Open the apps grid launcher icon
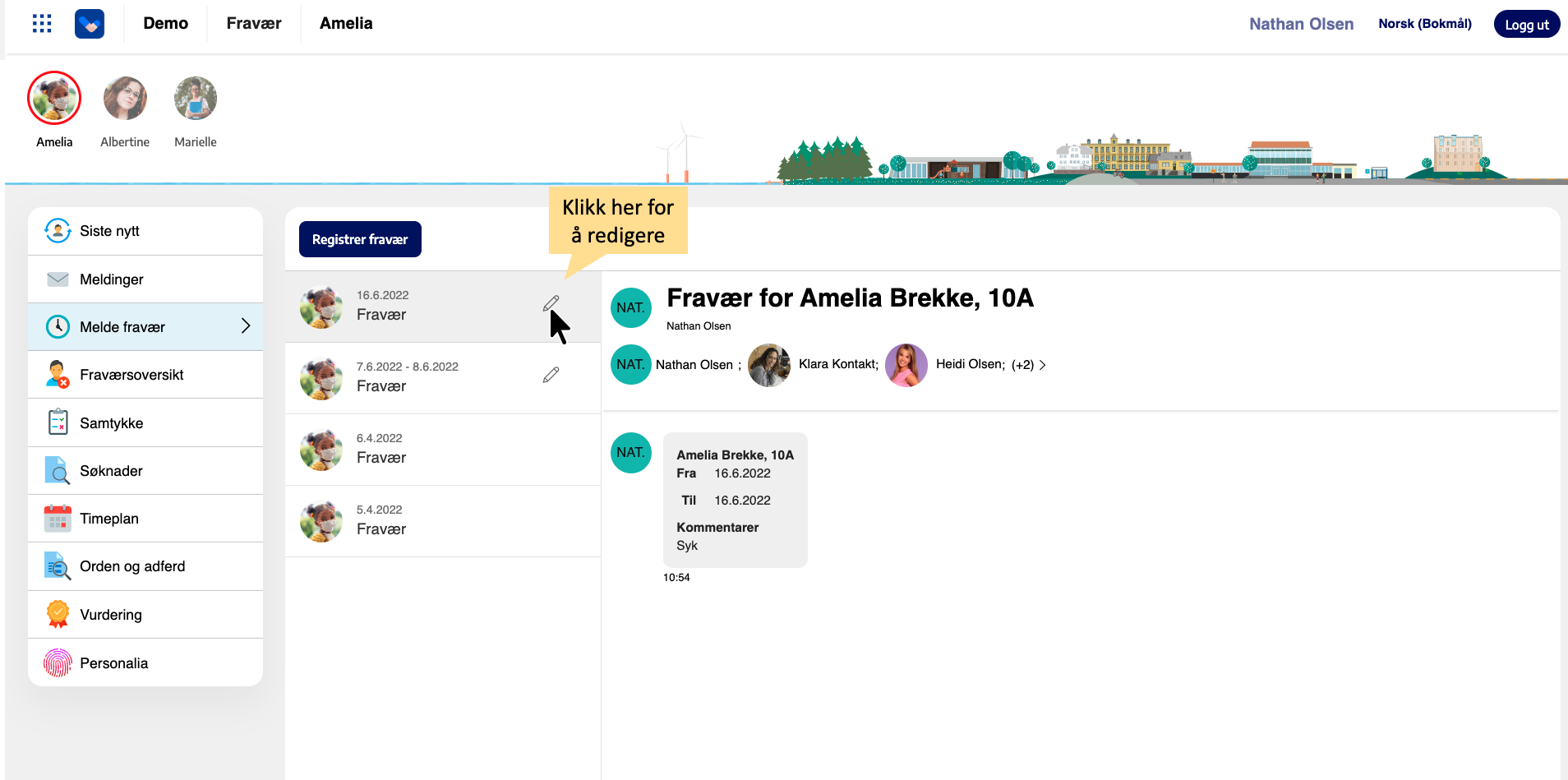 42,24
